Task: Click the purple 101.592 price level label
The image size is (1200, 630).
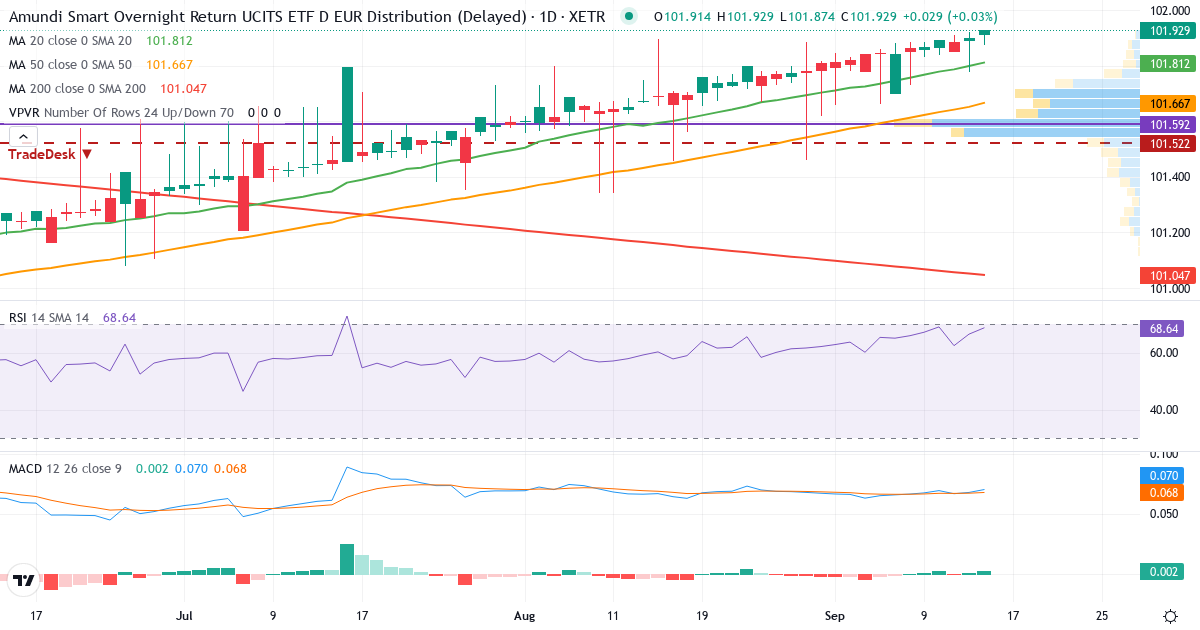Action: [x=1169, y=125]
